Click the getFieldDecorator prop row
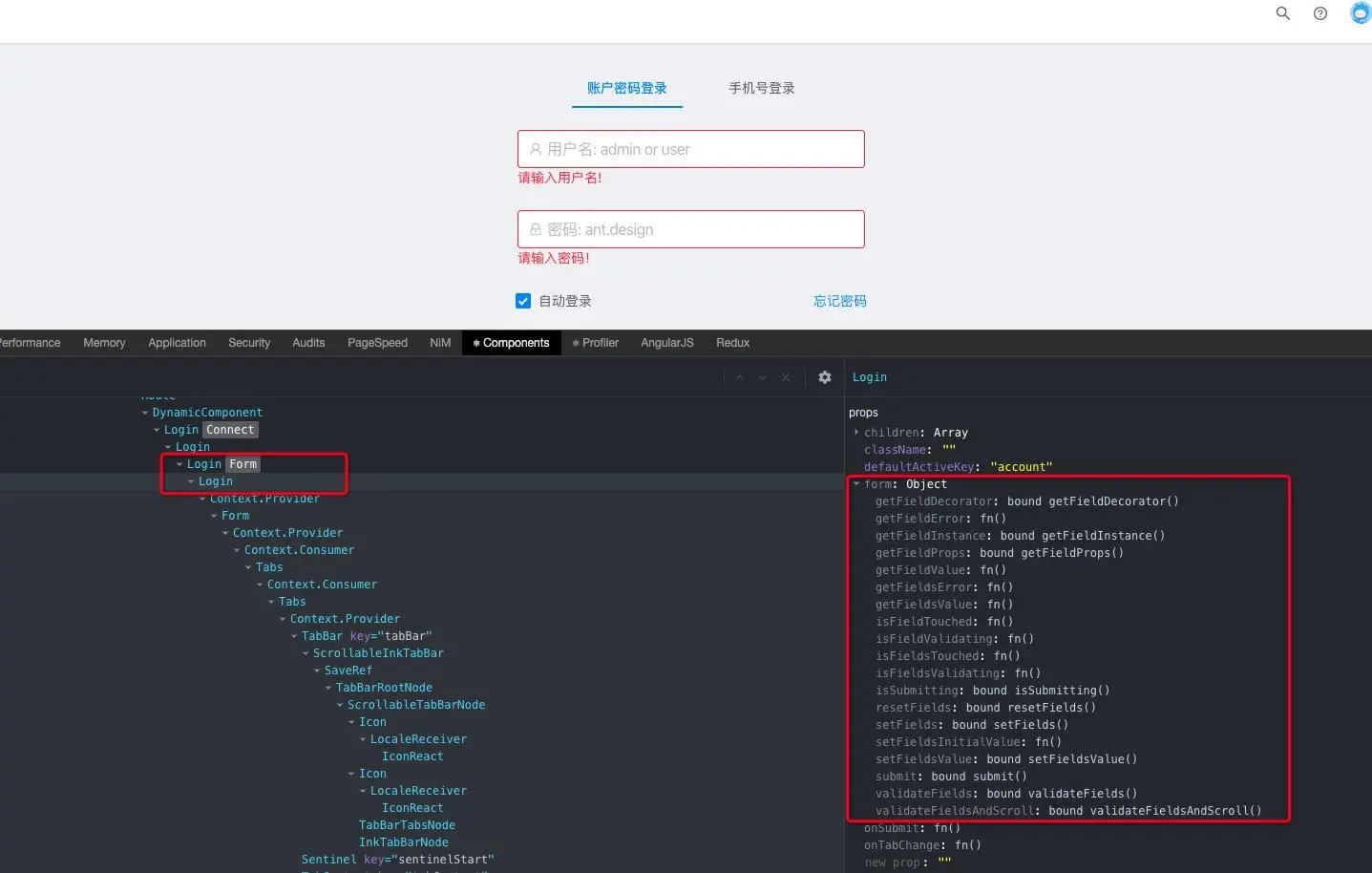 pos(1027,501)
